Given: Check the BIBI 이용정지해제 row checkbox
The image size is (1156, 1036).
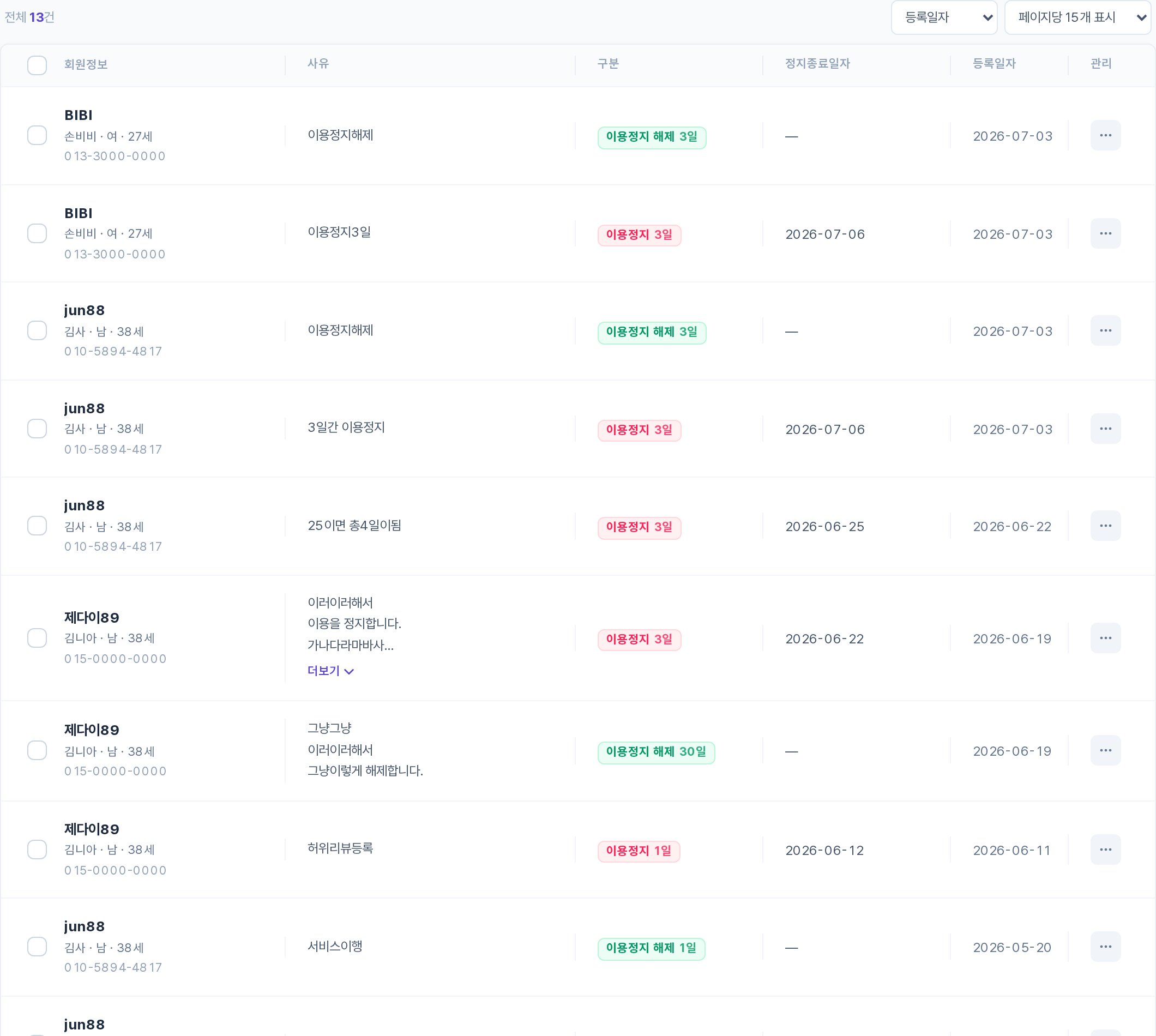Looking at the screenshot, I should [37, 135].
